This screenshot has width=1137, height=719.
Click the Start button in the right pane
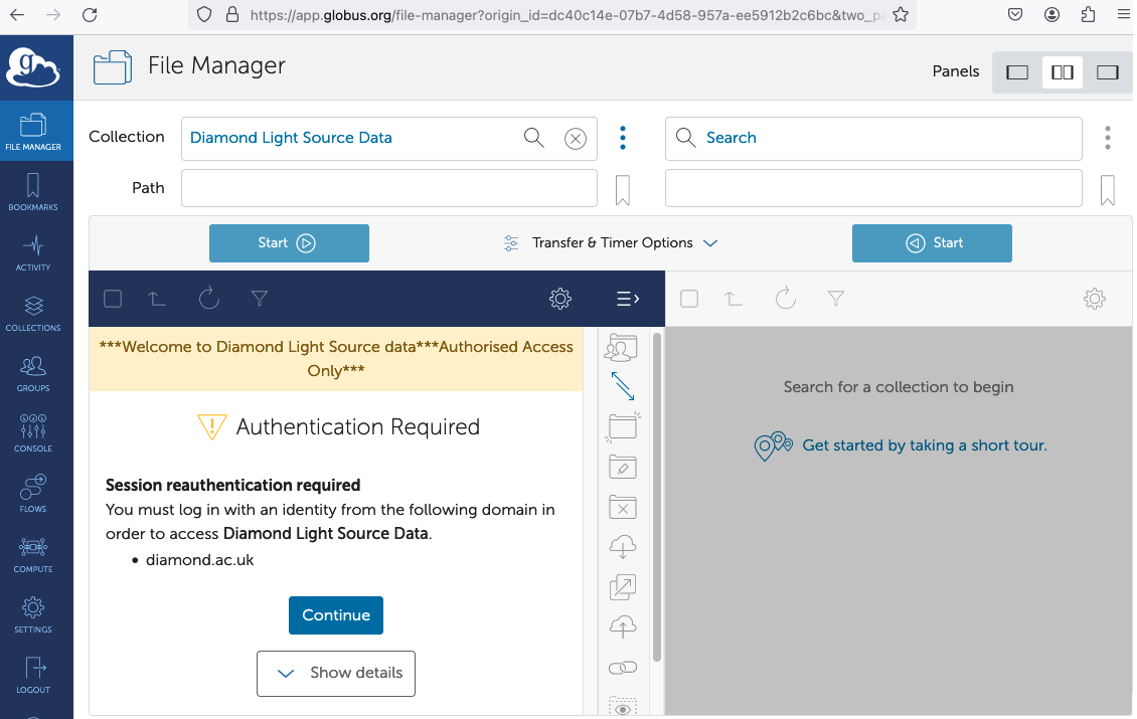[932, 243]
